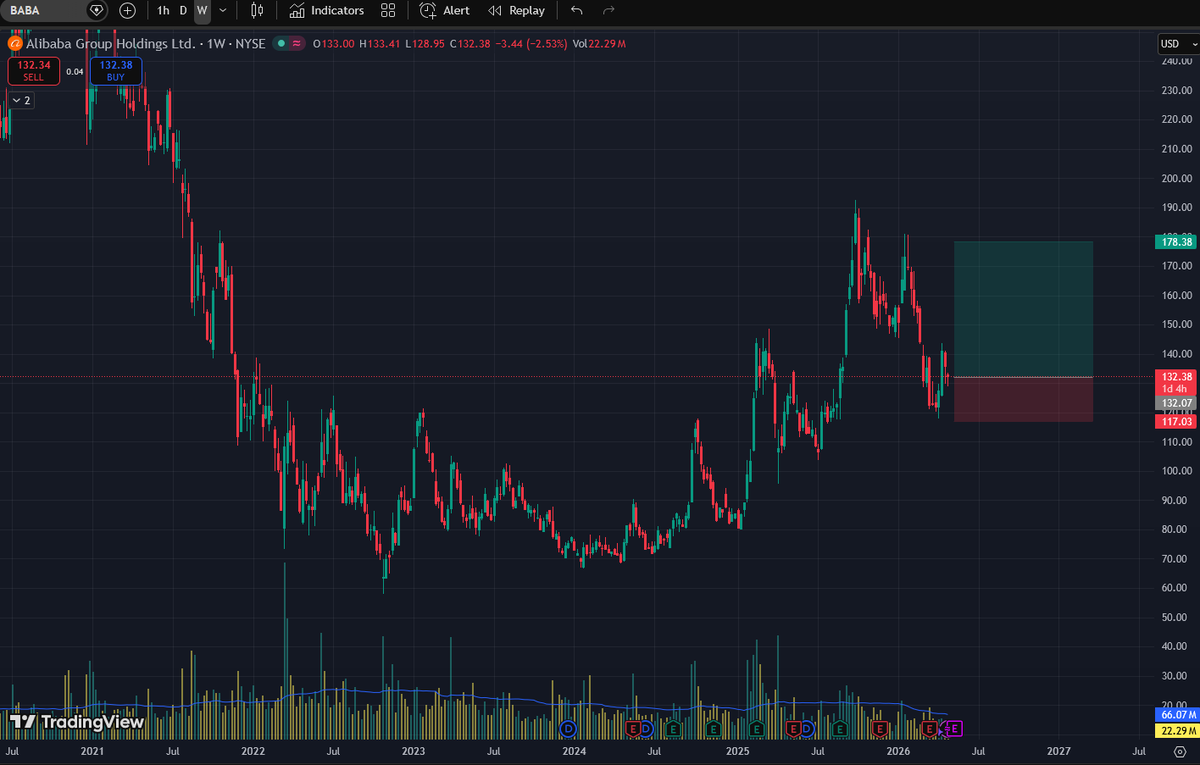Click the 178.38 target price label

coord(1176,242)
